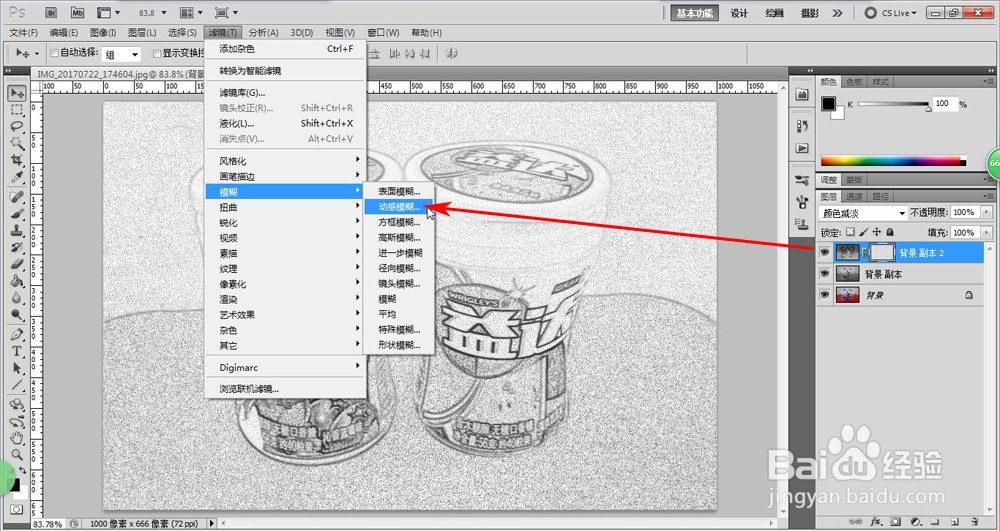This screenshot has width=1000, height=531.
Task: Click the color spectrum ramp bar
Action: pos(893,161)
